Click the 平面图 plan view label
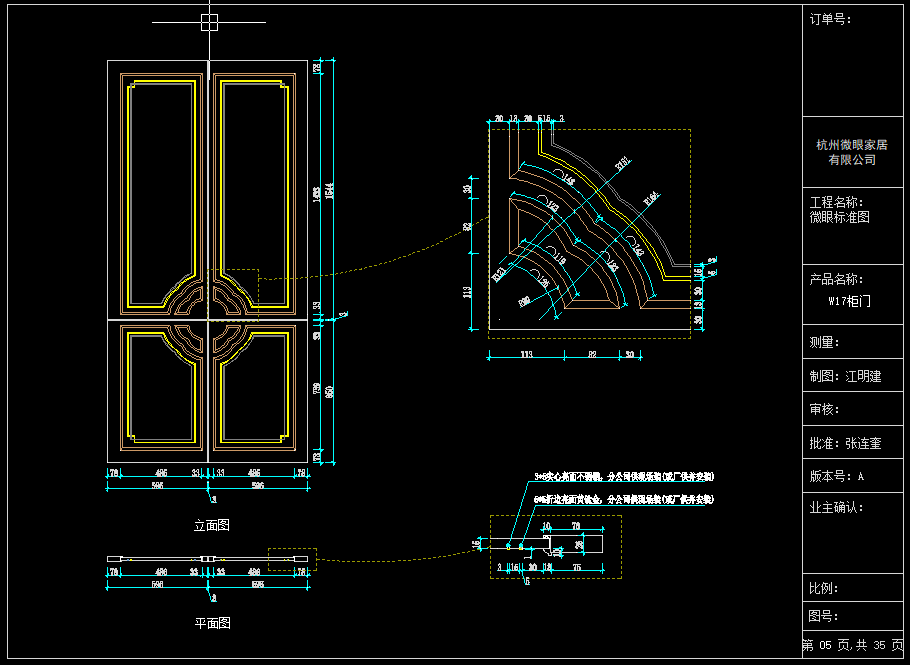910x665 pixels. 211,623
